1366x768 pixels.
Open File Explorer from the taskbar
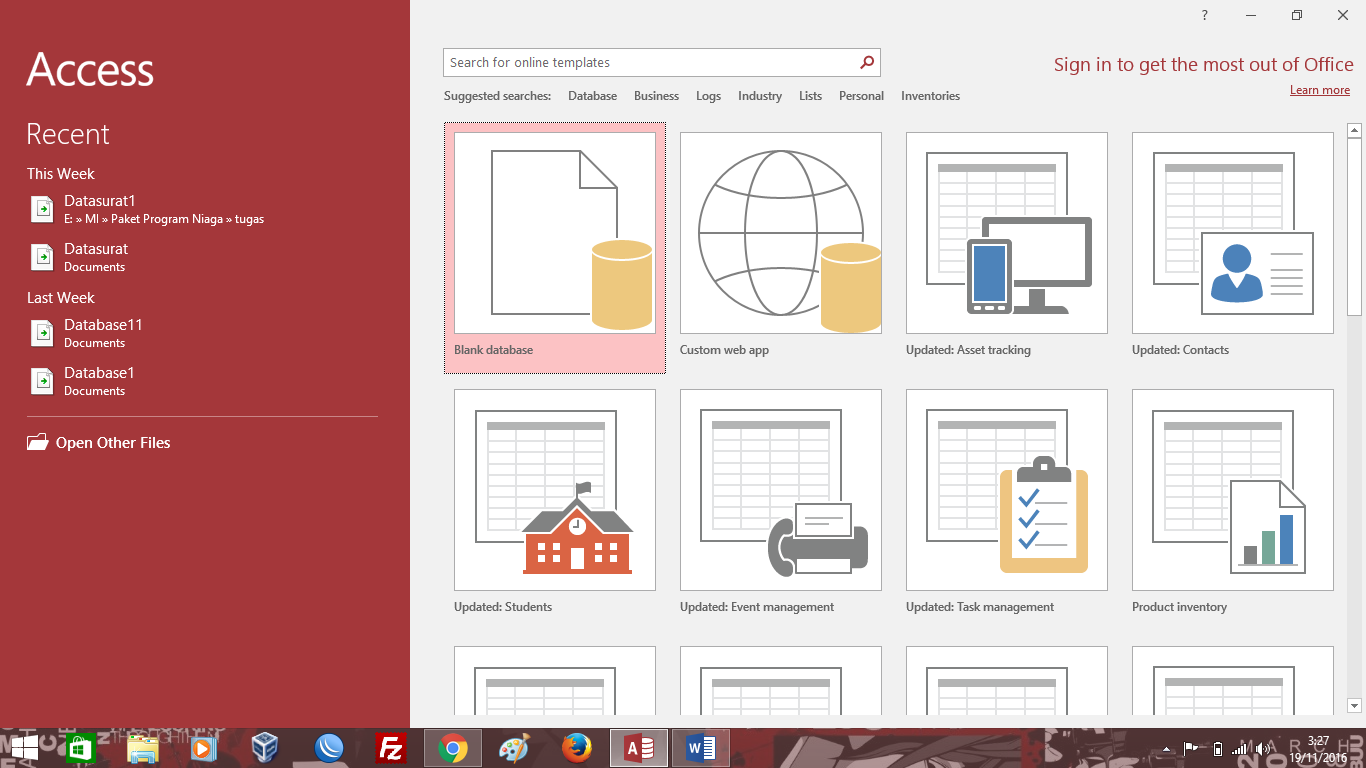click(x=142, y=748)
